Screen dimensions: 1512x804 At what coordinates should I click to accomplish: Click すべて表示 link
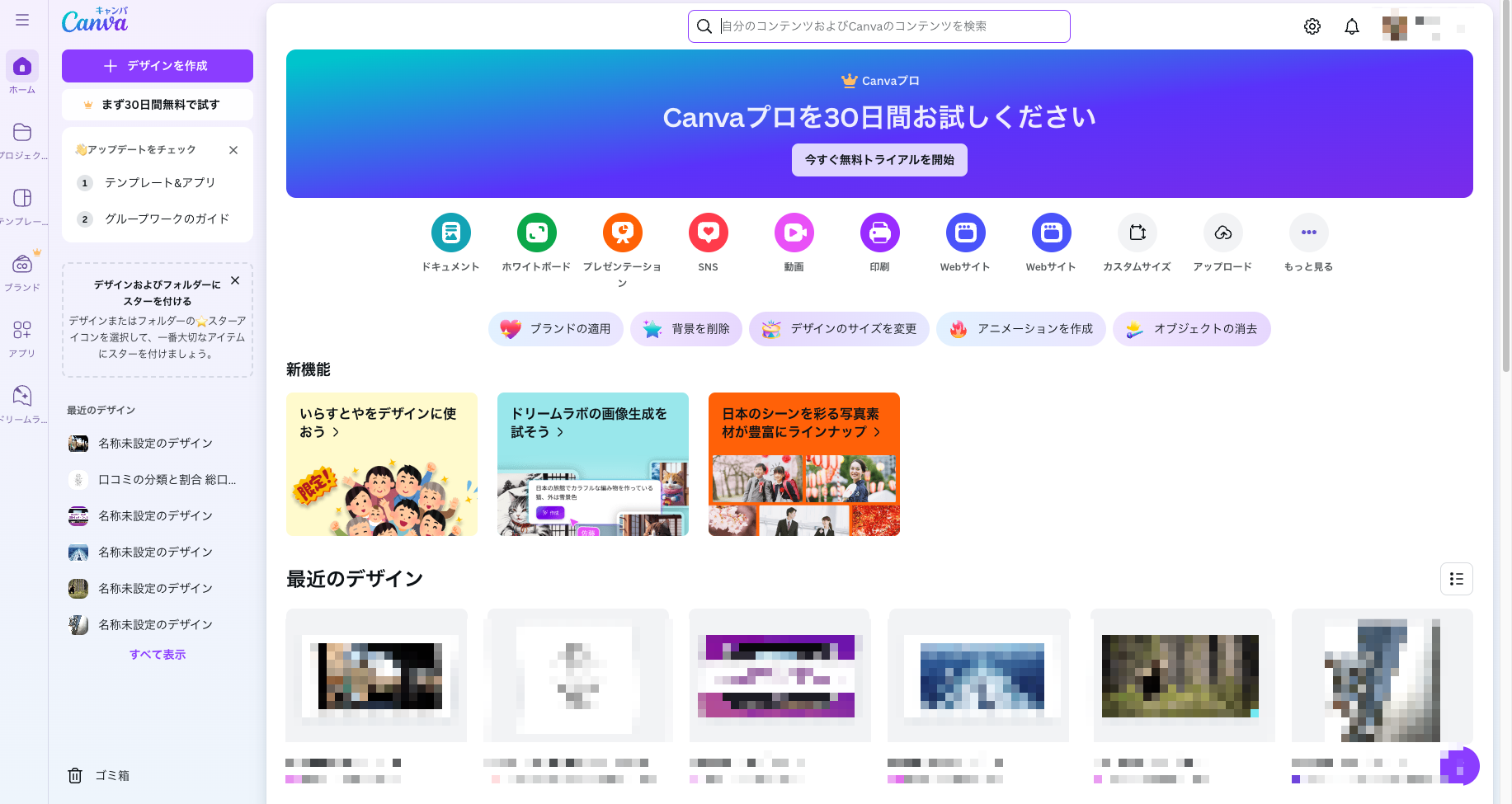158,655
